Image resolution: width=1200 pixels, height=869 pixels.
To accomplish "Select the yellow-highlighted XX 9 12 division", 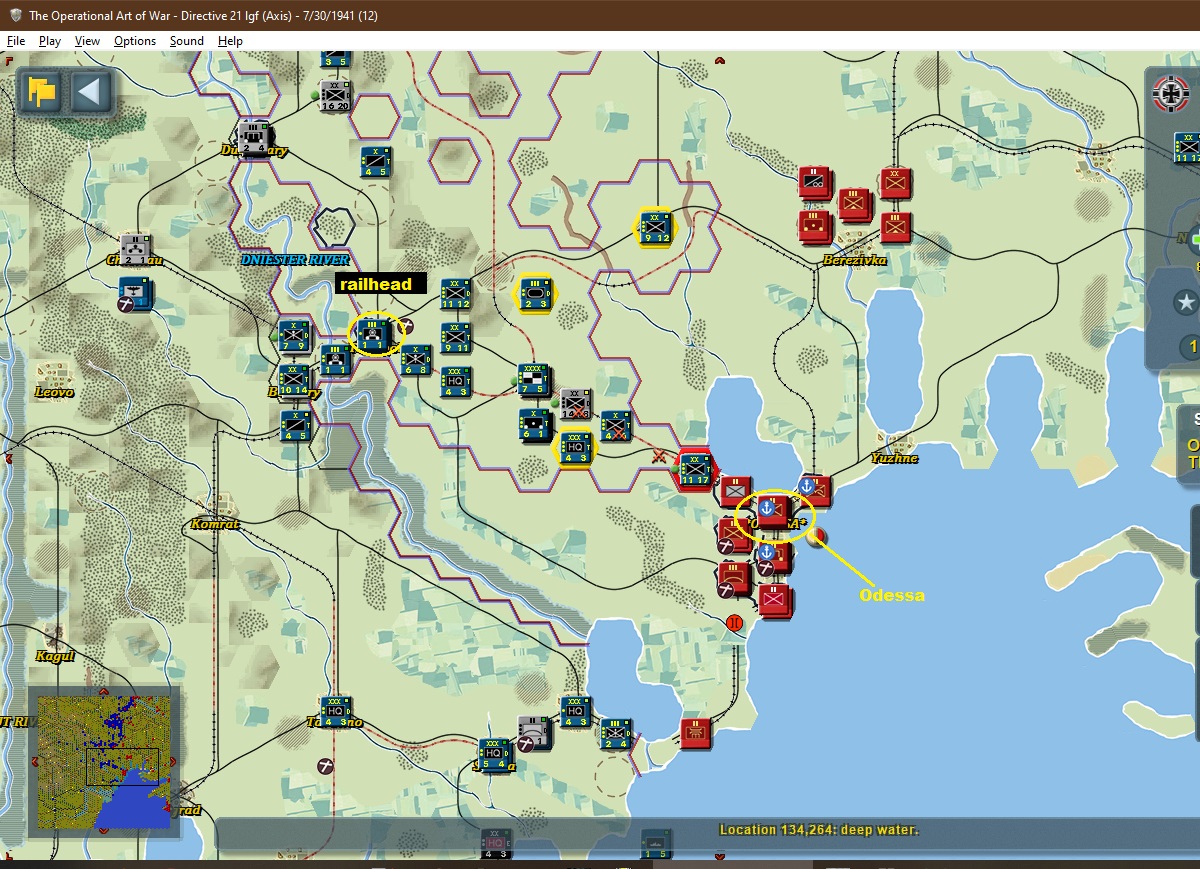I will tap(656, 228).
